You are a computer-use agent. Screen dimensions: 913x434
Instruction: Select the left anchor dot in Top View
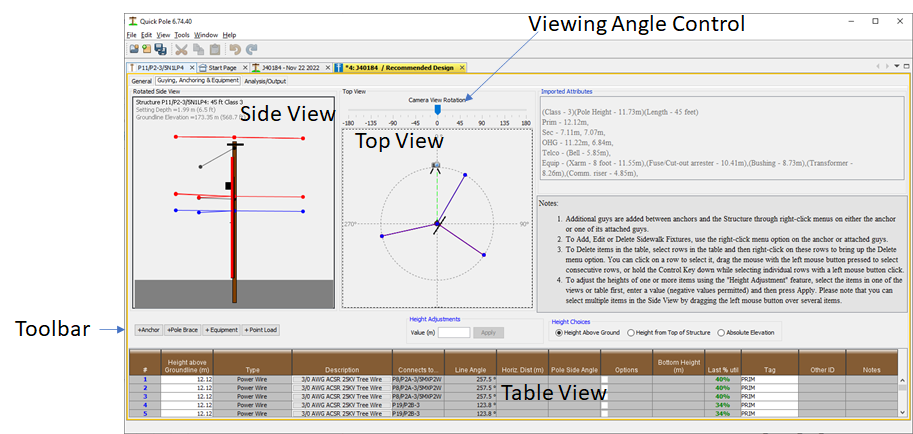tap(382, 236)
